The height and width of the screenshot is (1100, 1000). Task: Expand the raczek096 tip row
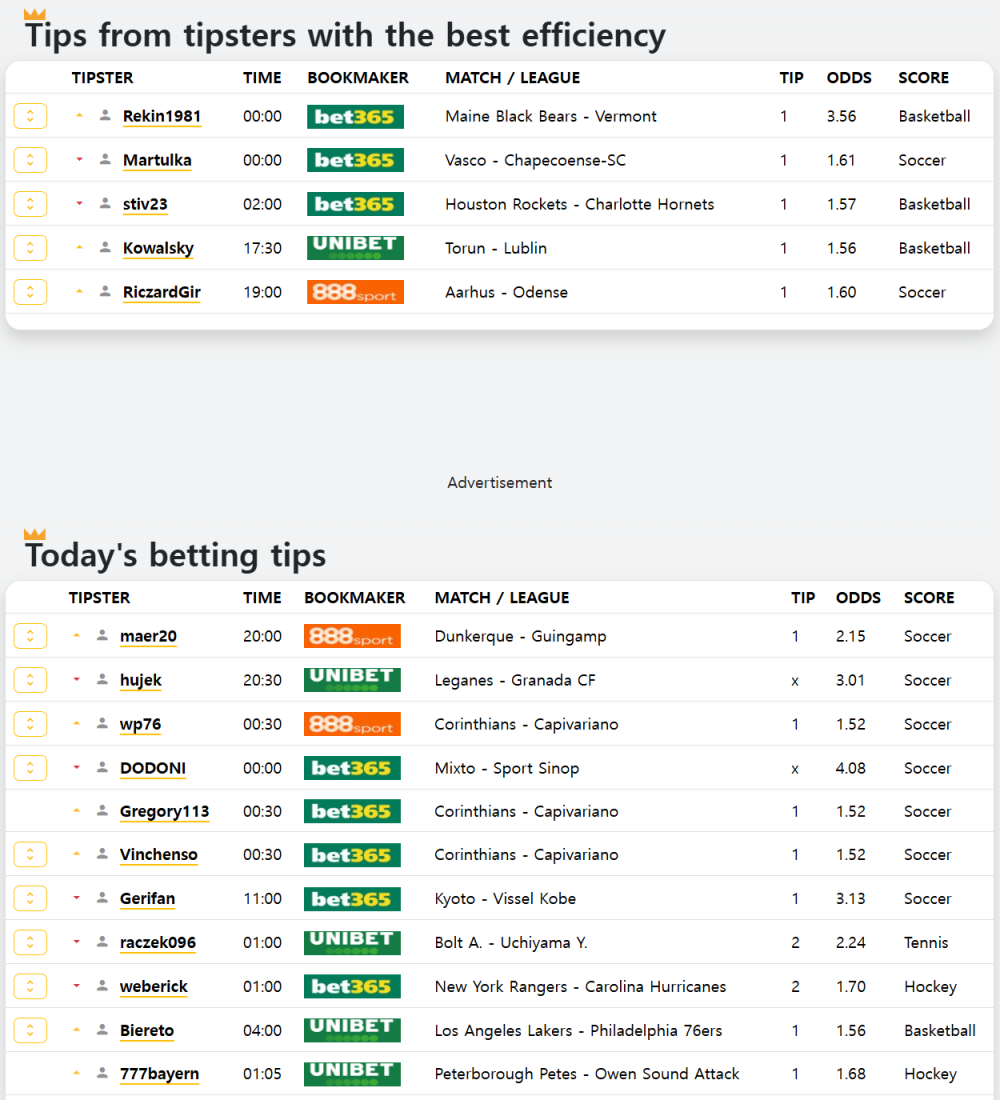[30, 943]
